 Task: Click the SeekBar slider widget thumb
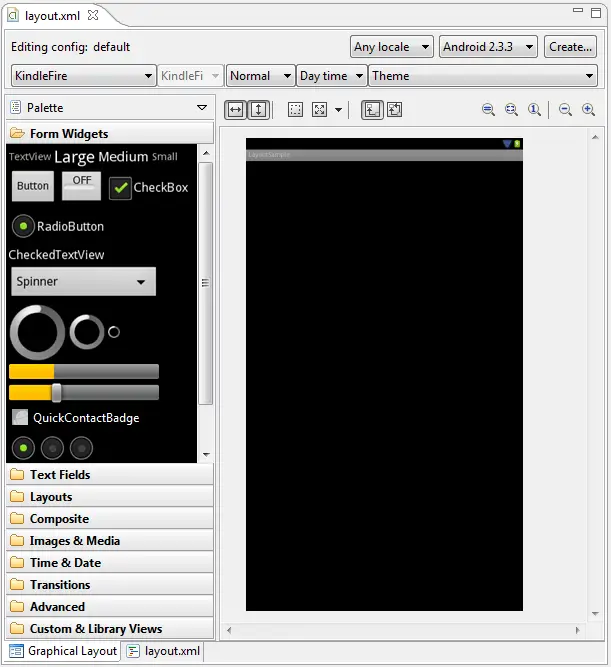(x=57, y=392)
